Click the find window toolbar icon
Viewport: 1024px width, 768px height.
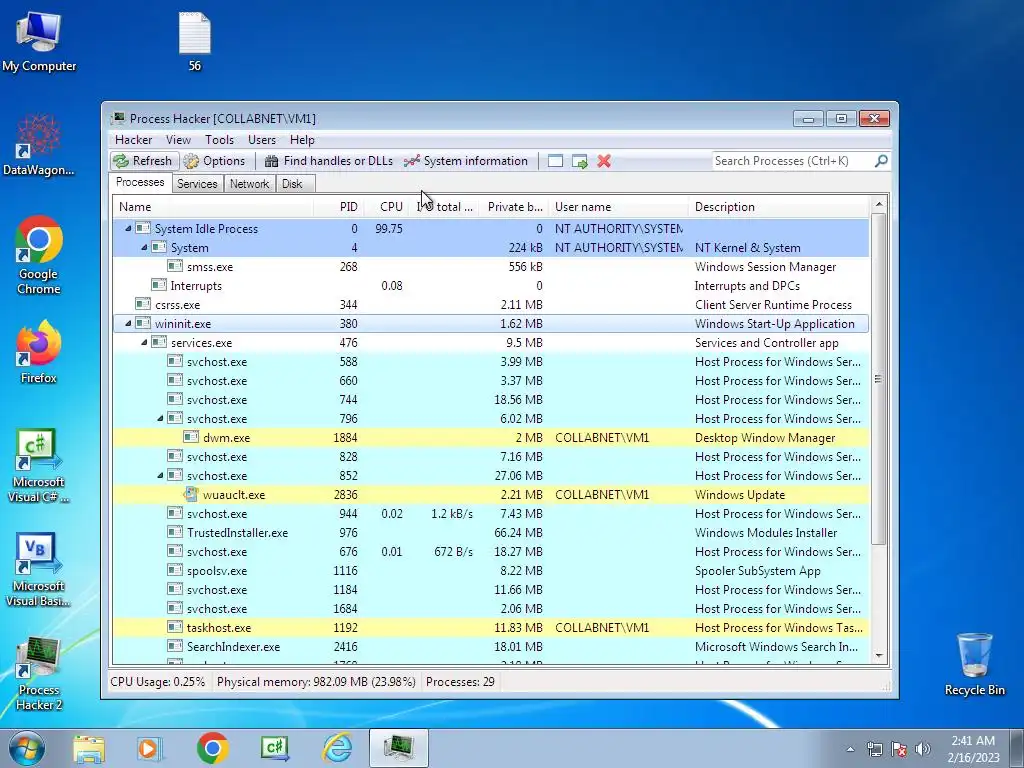pos(555,161)
